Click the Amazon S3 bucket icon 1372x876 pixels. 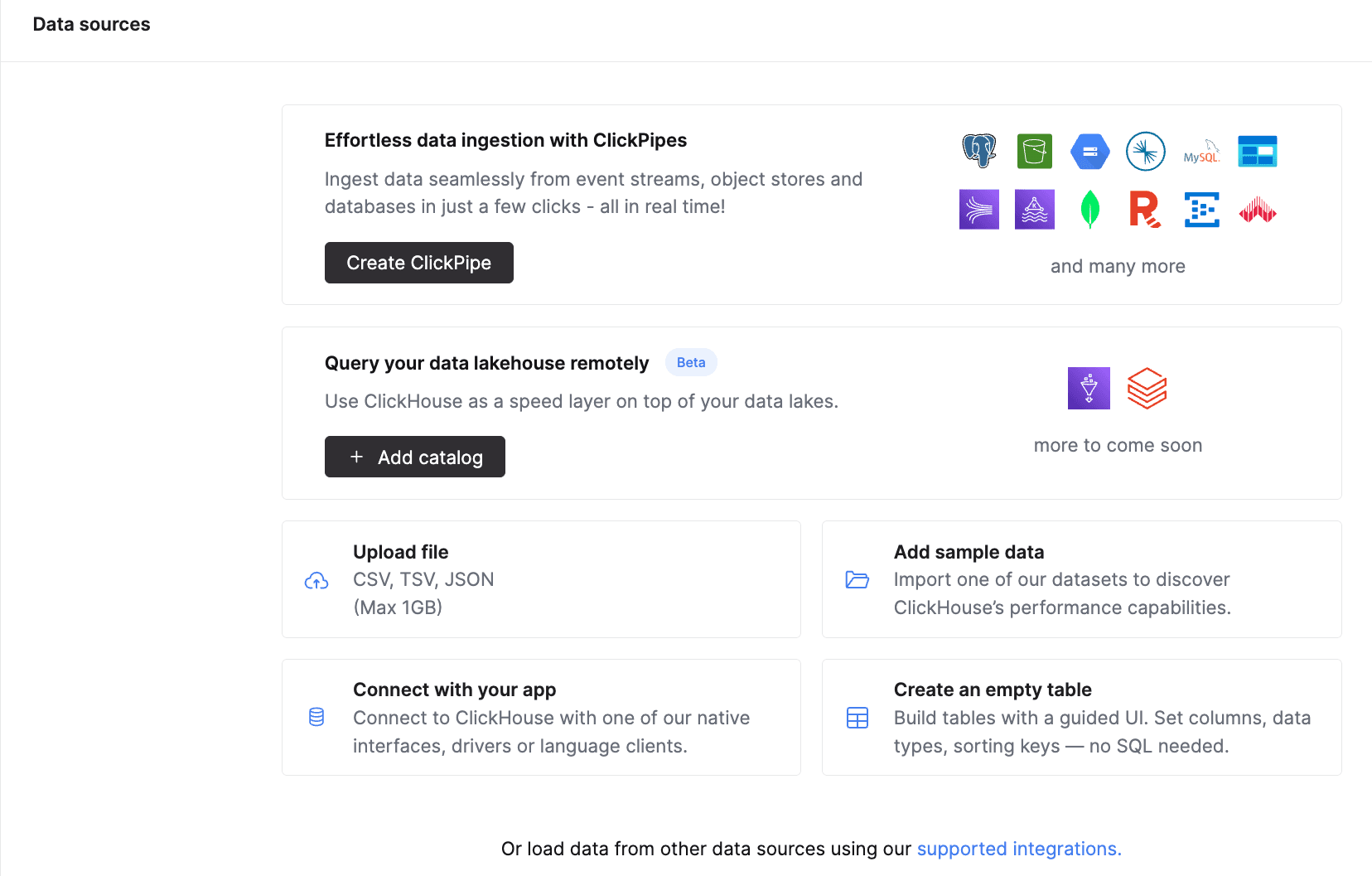[x=1034, y=151]
